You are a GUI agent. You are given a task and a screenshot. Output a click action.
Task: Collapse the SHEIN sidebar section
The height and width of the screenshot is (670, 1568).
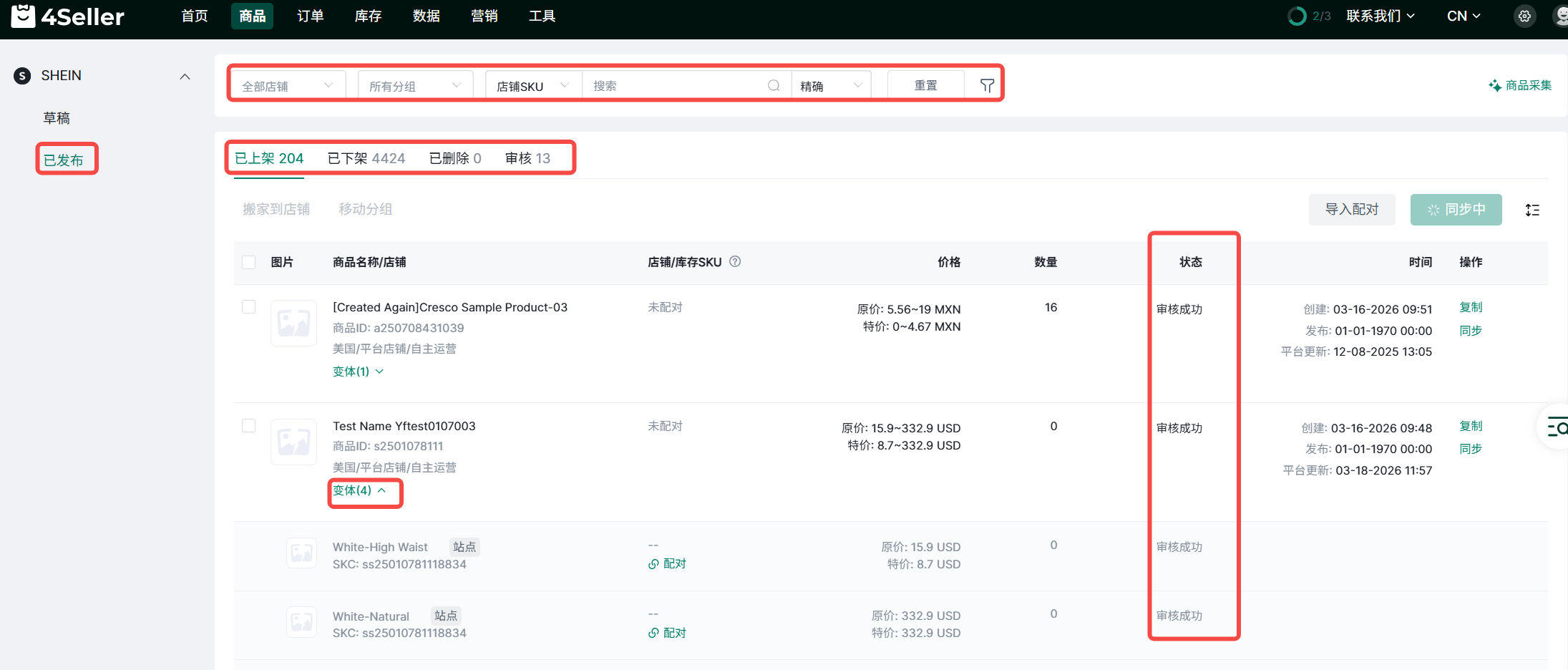tap(185, 77)
